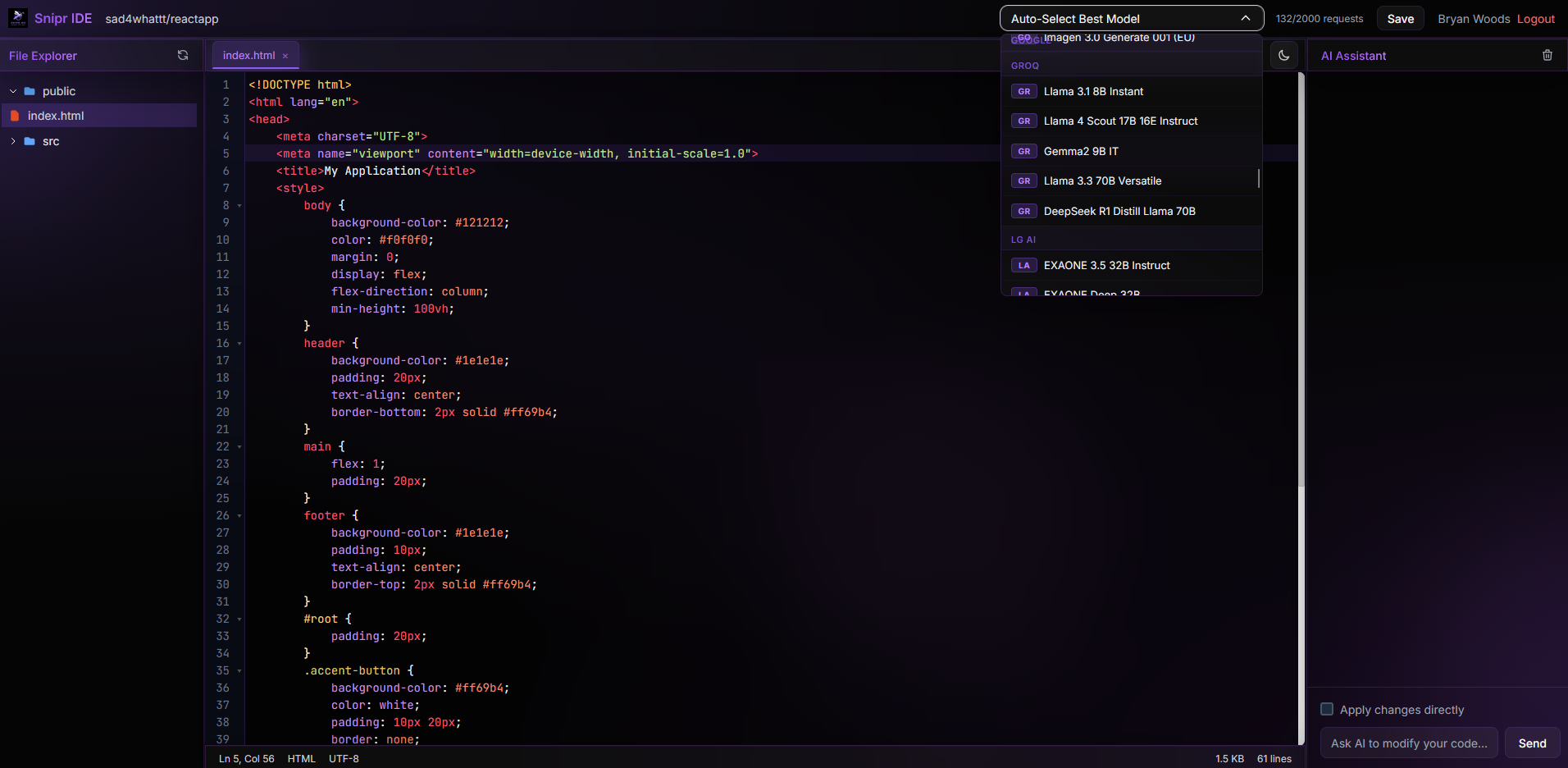Screen dimensions: 1568x768
Task: Click the GR badge for Llama 3.1 8B Instant
Action: [x=1023, y=91]
